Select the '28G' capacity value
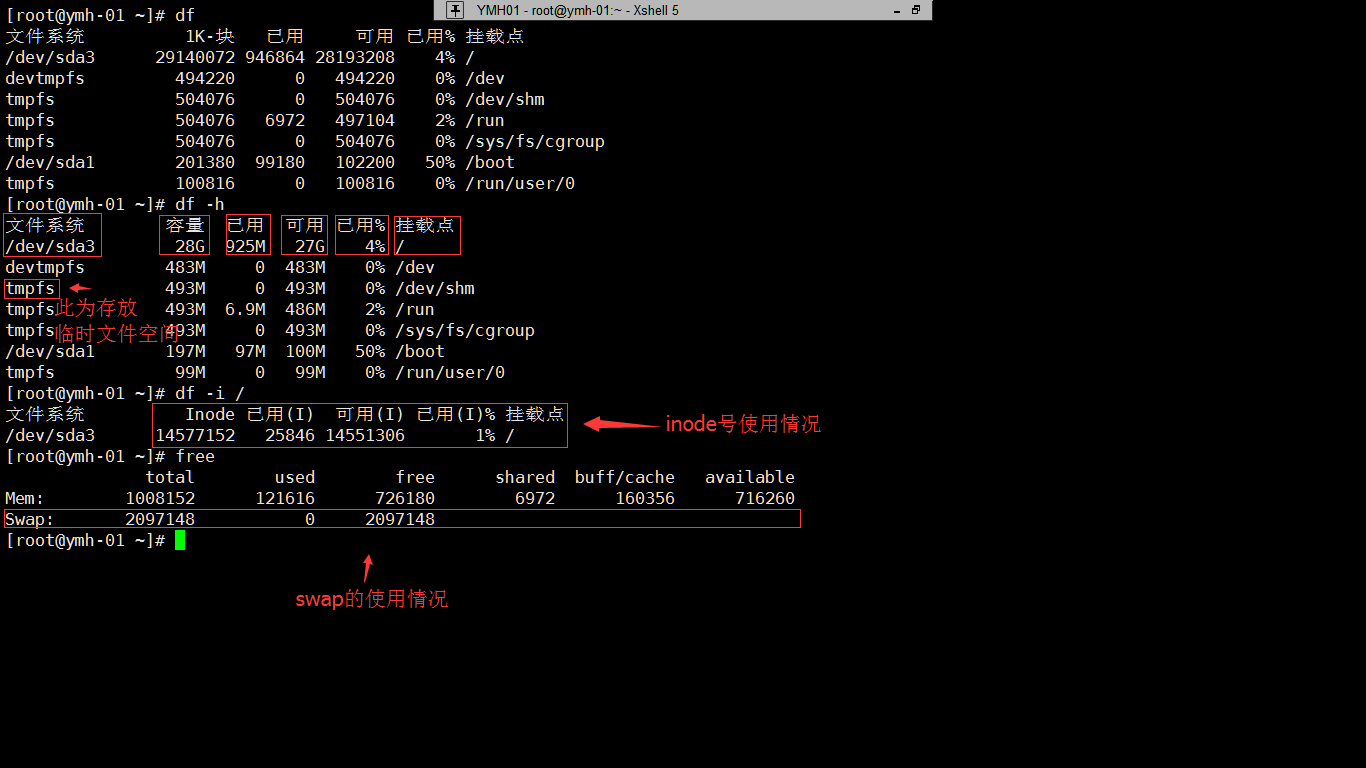 tap(190, 246)
